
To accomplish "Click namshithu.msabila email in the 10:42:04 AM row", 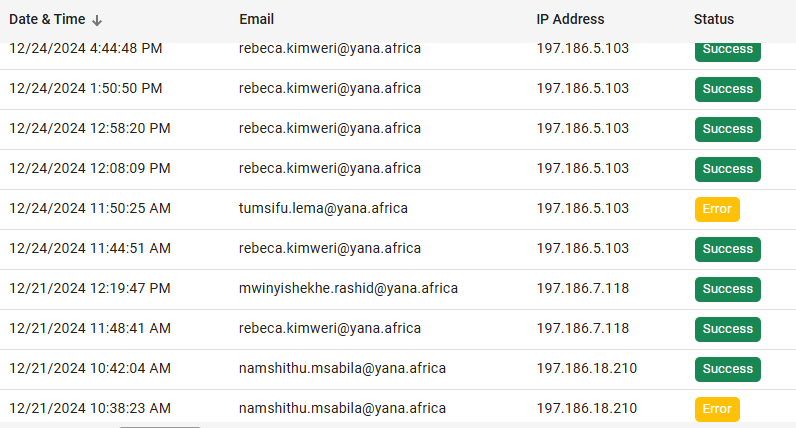I will click(x=342, y=368).
